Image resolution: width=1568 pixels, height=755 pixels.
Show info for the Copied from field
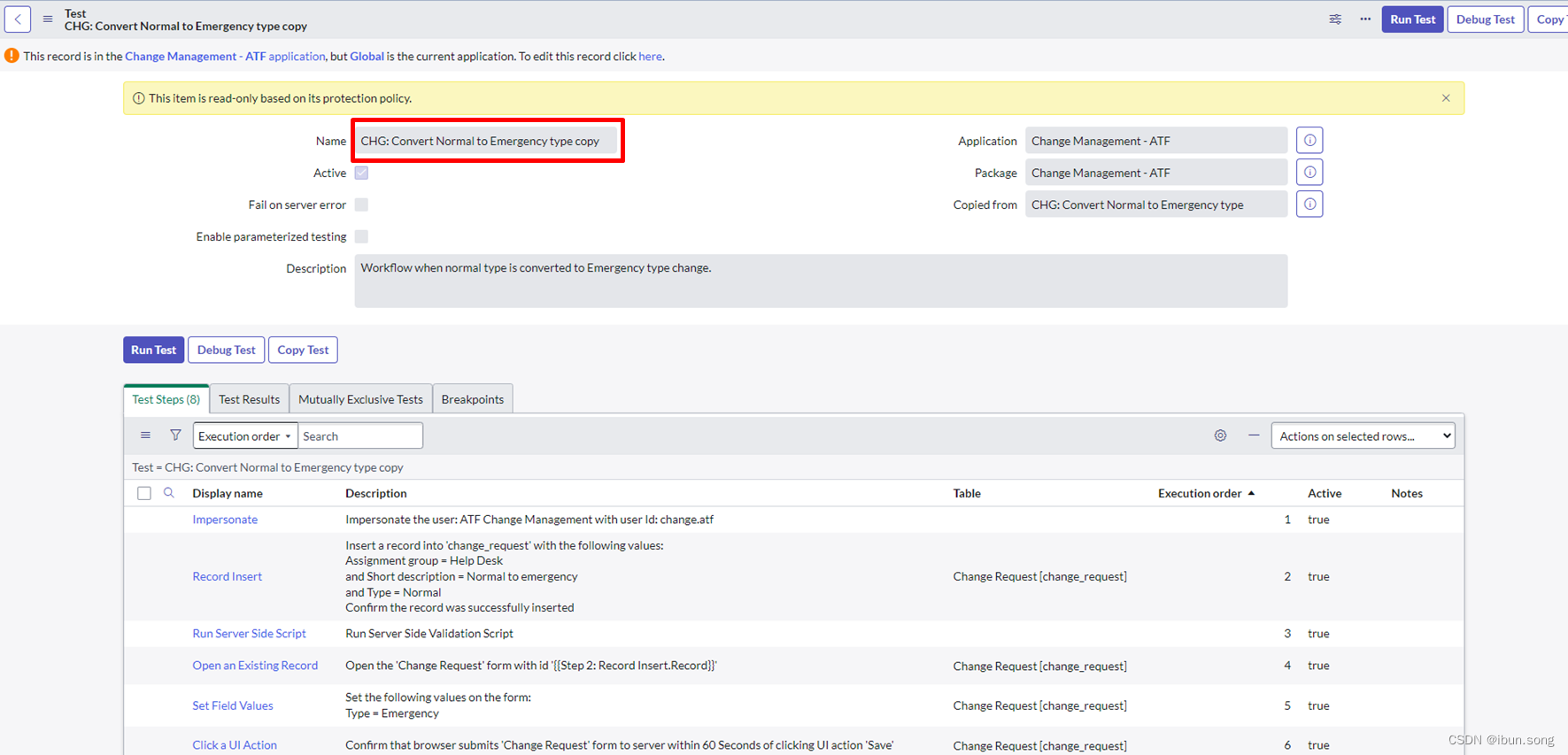(x=1309, y=204)
